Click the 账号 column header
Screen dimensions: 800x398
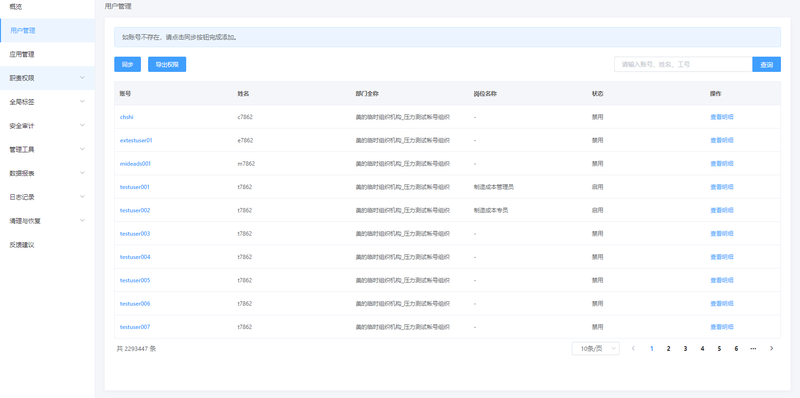[x=126, y=94]
